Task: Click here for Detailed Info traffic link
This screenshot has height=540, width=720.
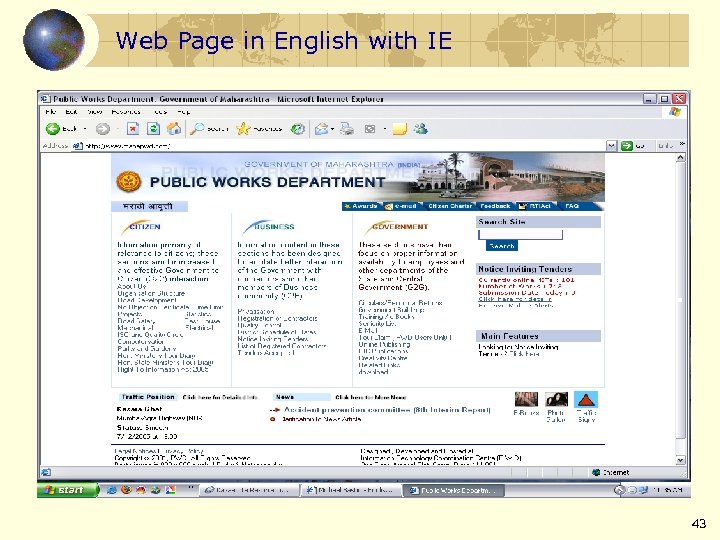Action: pos(220,397)
